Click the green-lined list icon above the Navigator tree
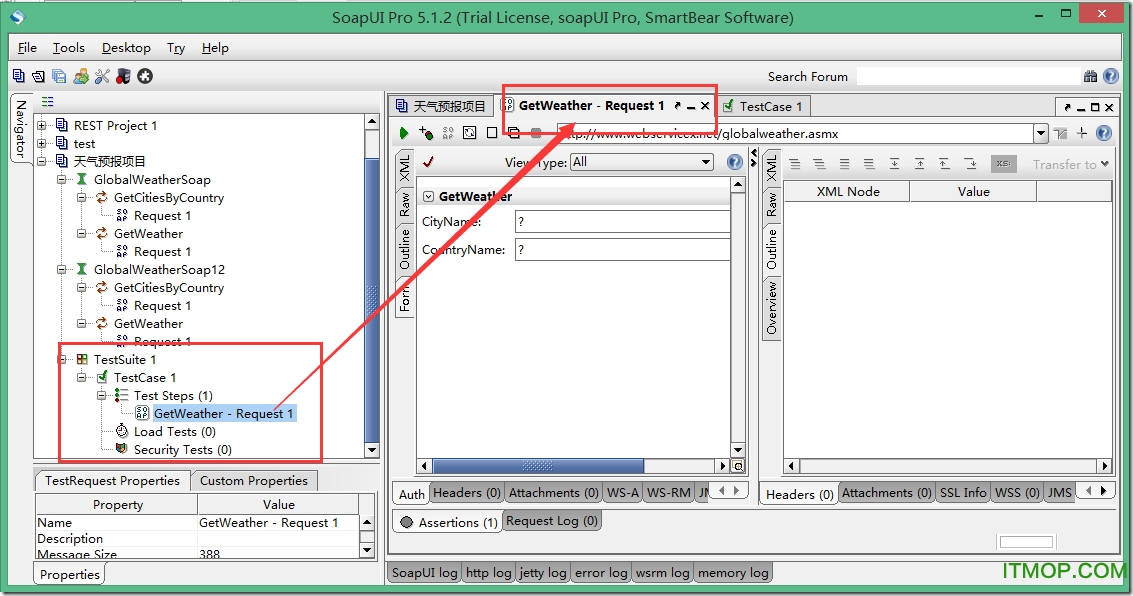The height and width of the screenshot is (596, 1133). (48, 101)
